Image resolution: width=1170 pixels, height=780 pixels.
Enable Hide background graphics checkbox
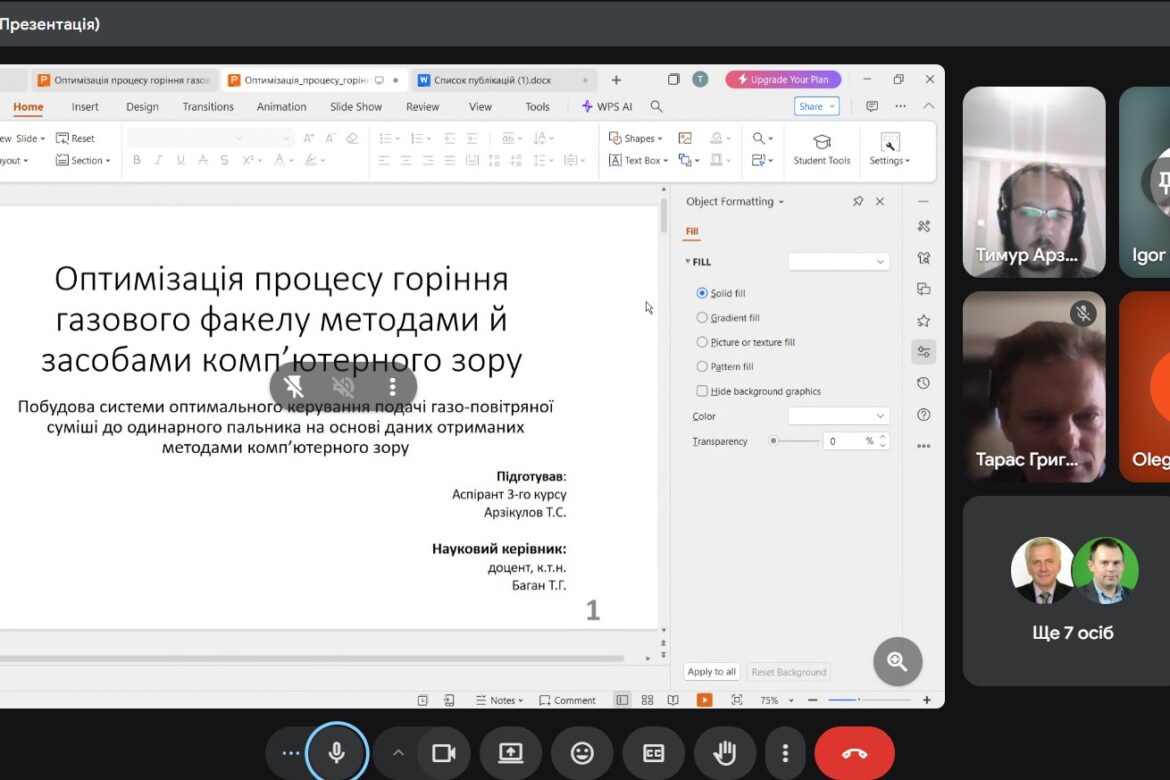pos(702,391)
